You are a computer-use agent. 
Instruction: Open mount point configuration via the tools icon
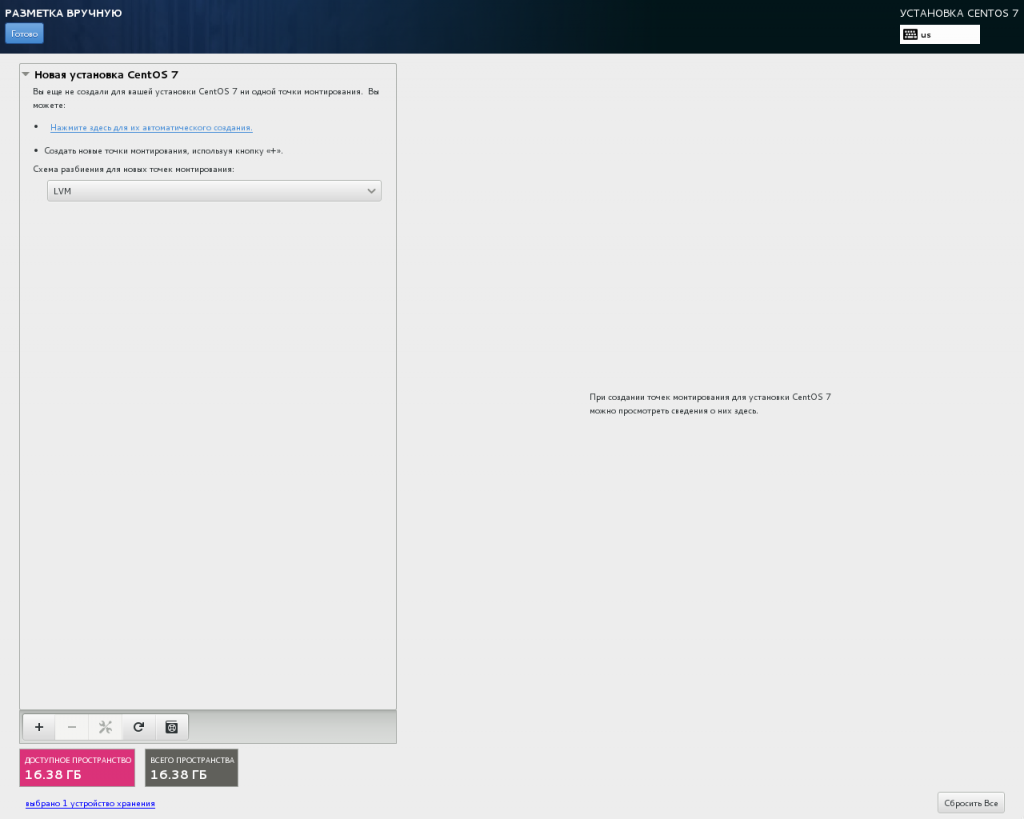coord(105,727)
